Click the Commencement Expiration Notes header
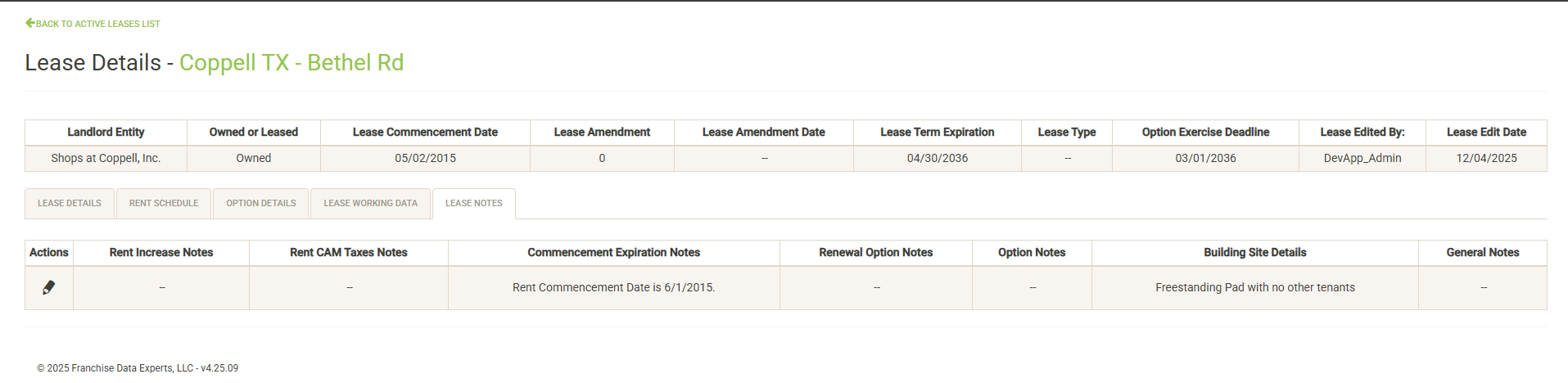 tap(613, 252)
